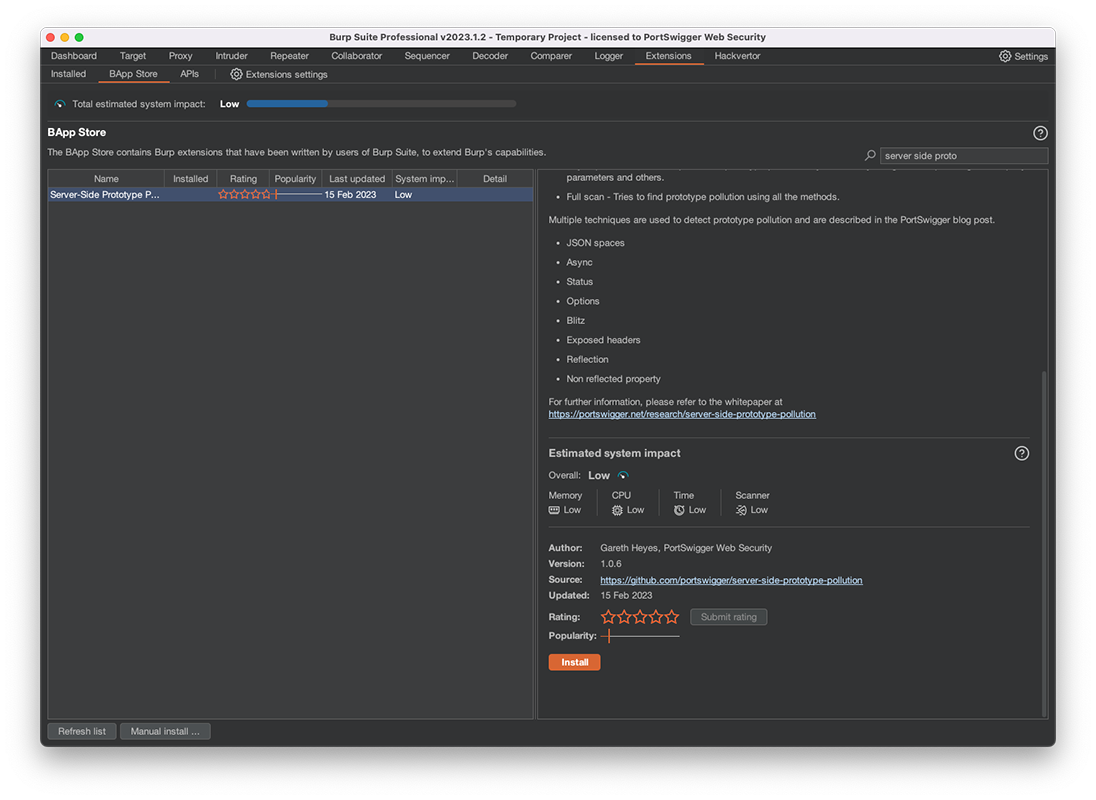Click the popularity bar in the table row
Screen dimensions: 1096x800
click(297, 194)
